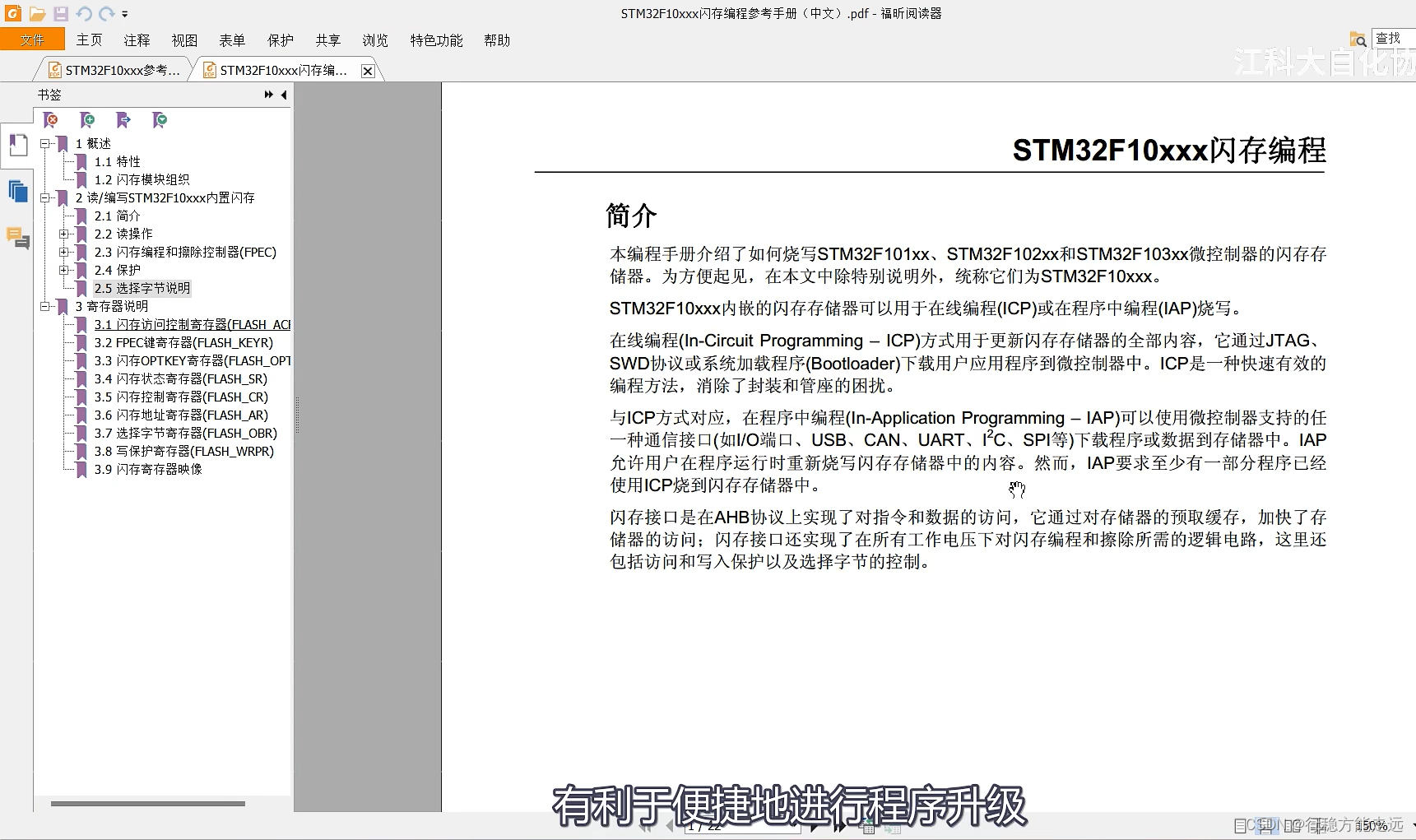The height and width of the screenshot is (840, 1416).
Task: Go to bookmark 3.8 写保护寄存器(FLASH_WRPR)
Action: 183,451
